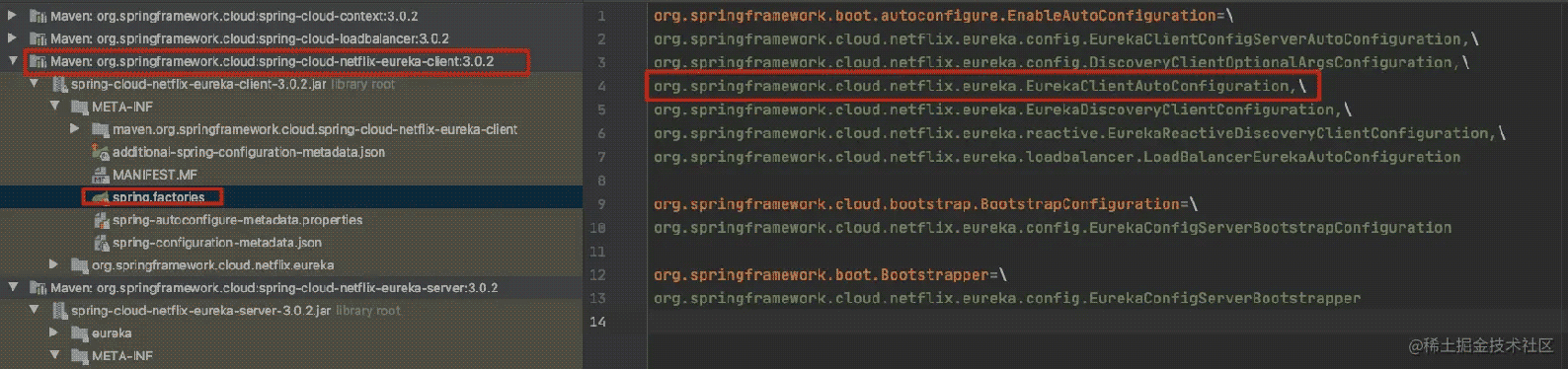Click line number 14 in the gutter
This screenshot has height=369, width=1568.
pos(597,322)
